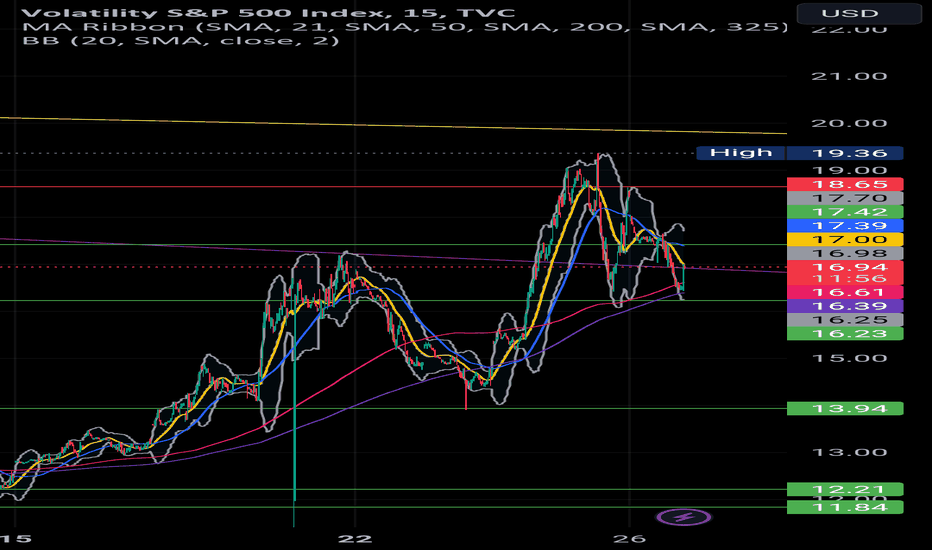The height and width of the screenshot is (550, 932).
Task: Click the yellow 17.00 SMA label
Action: [x=845, y=239]
